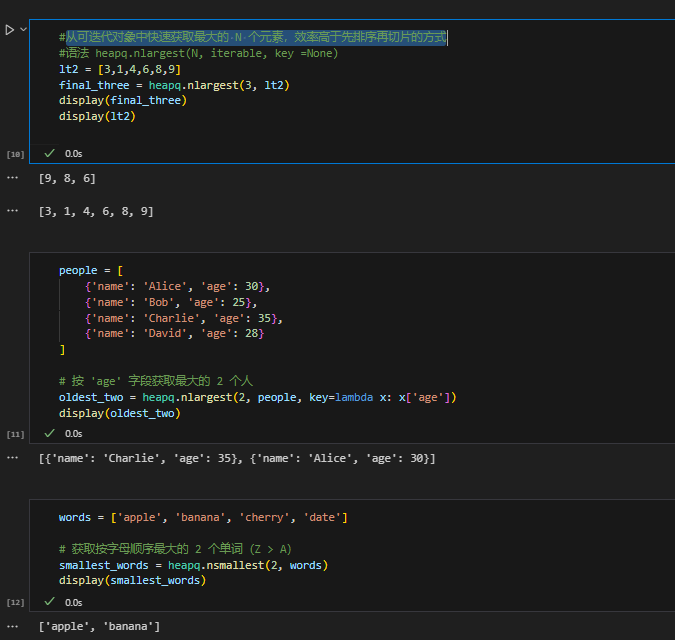Click 0.0s execution time in people cell
This screenshot has height=640, width=675.
click(74, 433)
